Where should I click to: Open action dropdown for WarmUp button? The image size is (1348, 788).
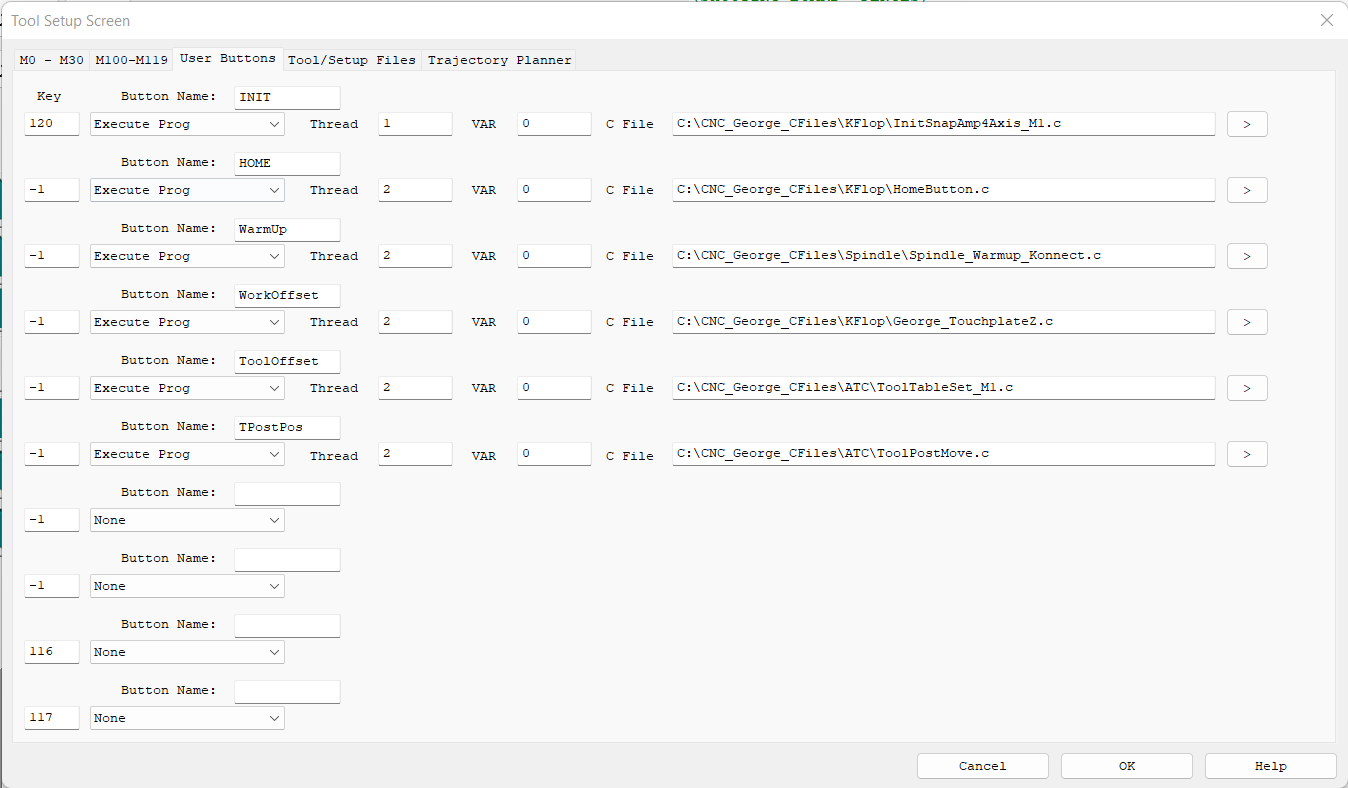coord(187,256)
